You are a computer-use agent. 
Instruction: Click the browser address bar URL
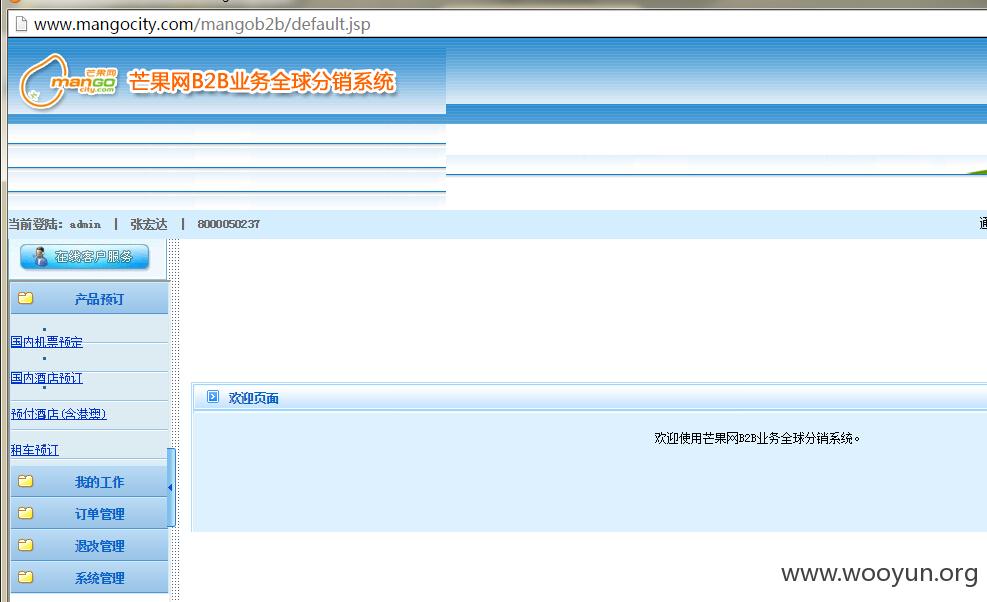coord(202,25)
